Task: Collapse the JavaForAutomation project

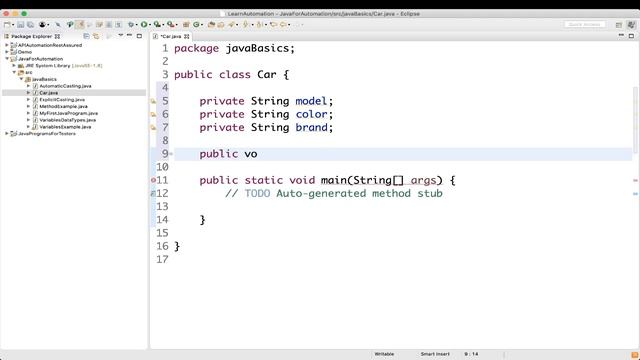Action: coord(7,59)
